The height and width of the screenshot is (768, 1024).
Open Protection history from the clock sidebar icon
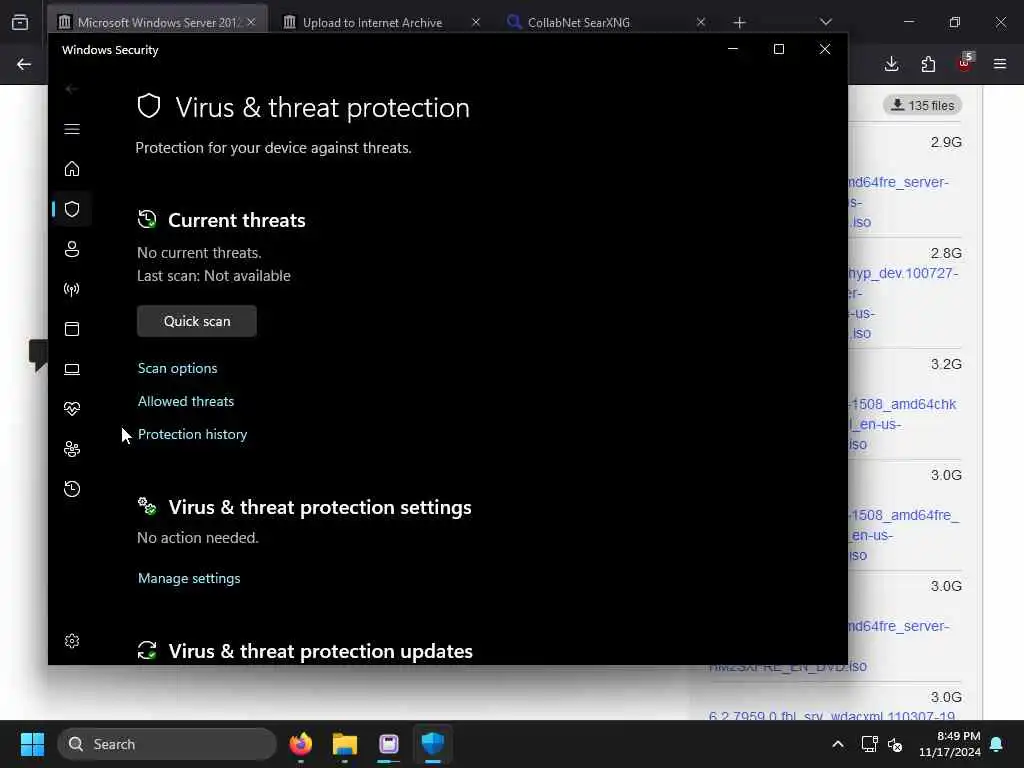[72, 489]
